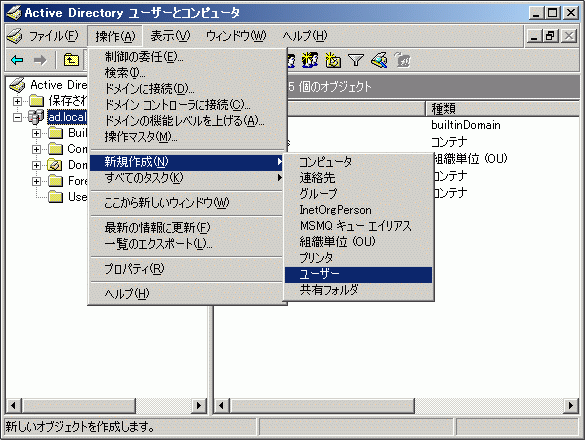The height and width of the screenshot is (440, 585).
Task: Expand the ForeignSecurityPrincipals tree node
Action: point(36,181)
